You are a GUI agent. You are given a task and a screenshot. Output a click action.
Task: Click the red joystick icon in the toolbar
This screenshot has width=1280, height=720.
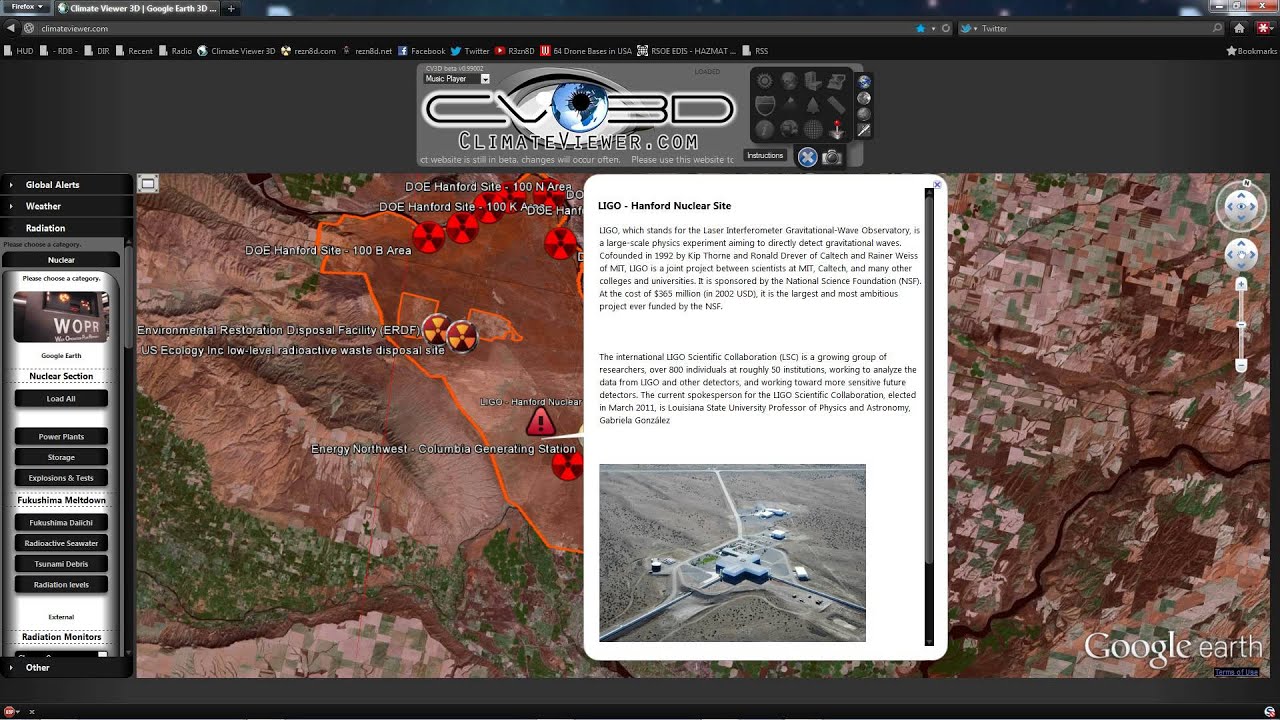click(x=837, y=130)
